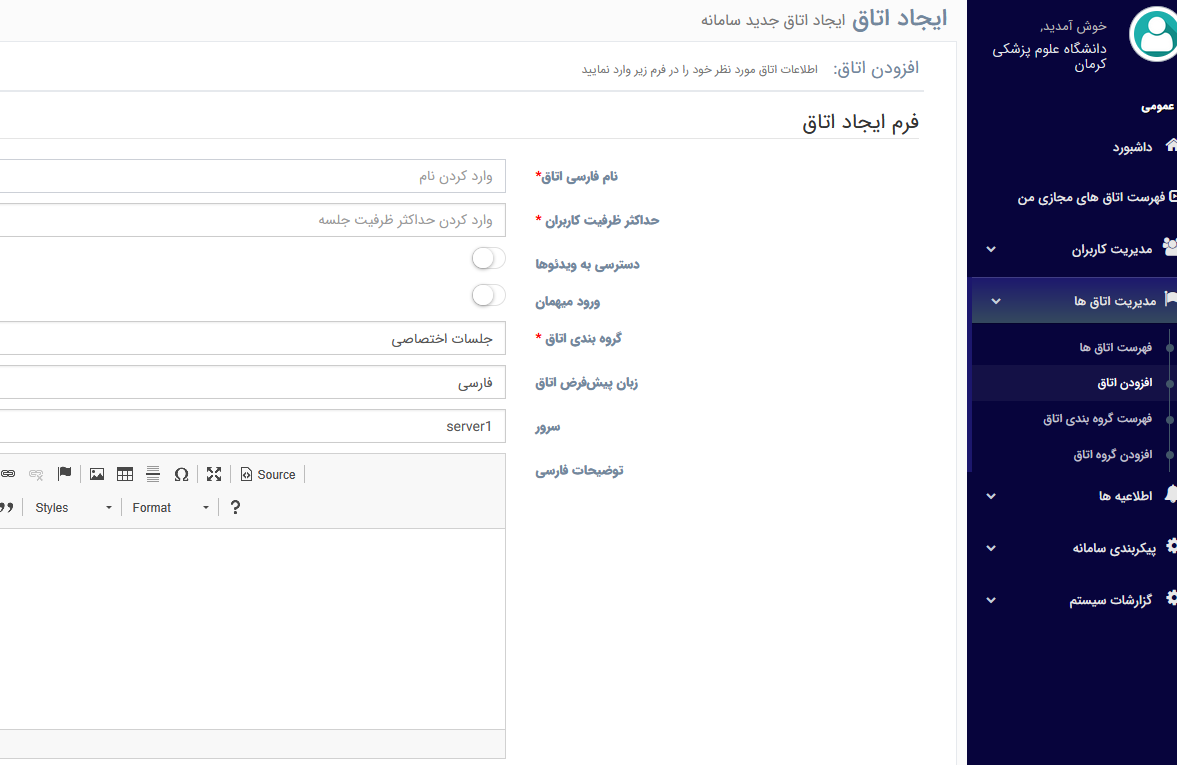Open the Styles dropdown in editor
The width and height of the screenshot is (1177, 765).
point(73,507)
